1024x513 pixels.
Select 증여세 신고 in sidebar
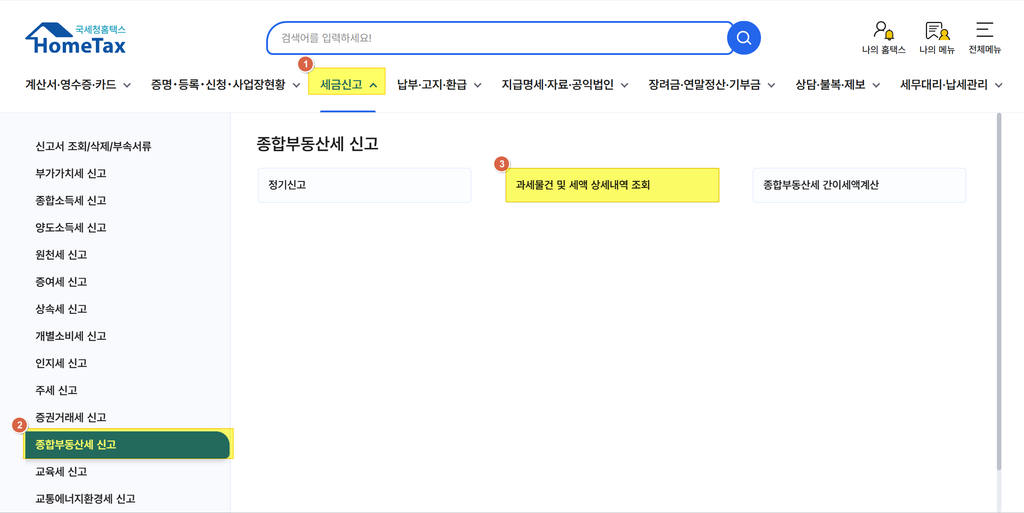[x=61, y=282]
